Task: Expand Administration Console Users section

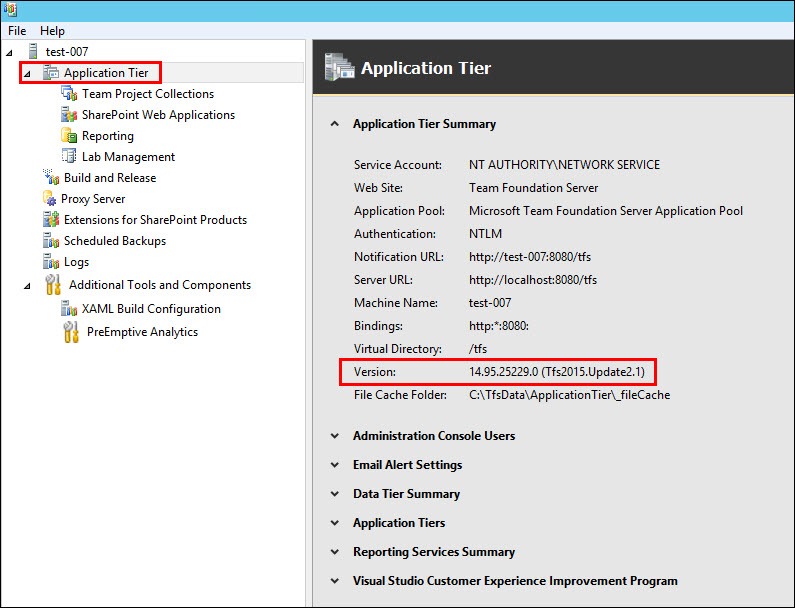Action: point(335,436)
